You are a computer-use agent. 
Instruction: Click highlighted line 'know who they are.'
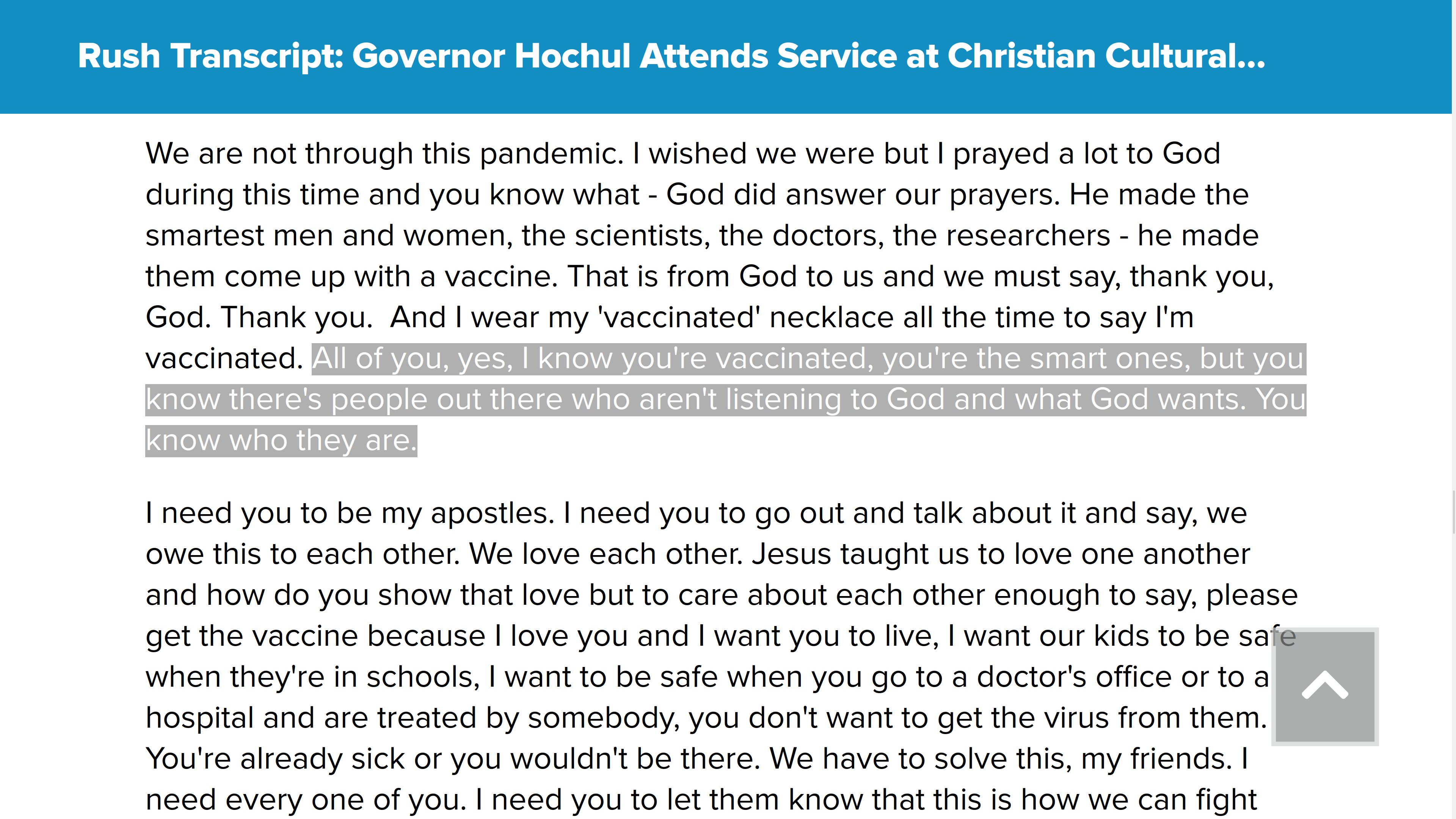point(281,440)
